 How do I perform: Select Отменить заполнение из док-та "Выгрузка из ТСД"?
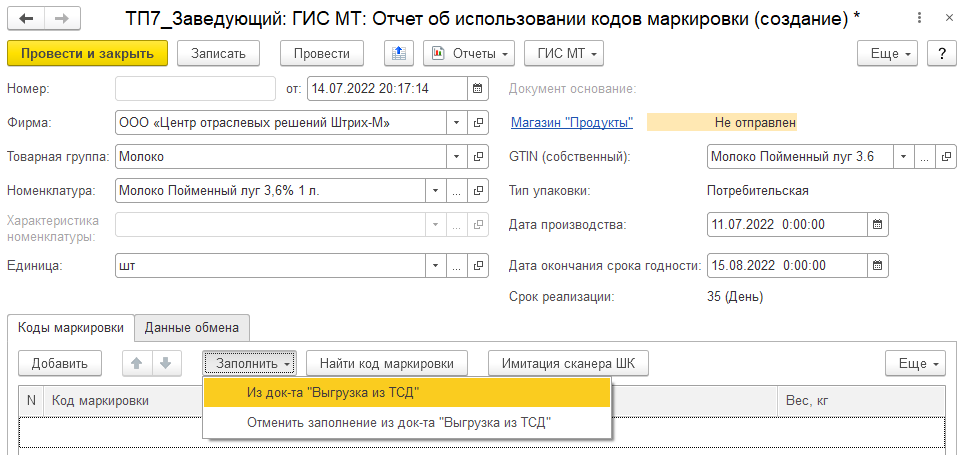pos(407,422)
